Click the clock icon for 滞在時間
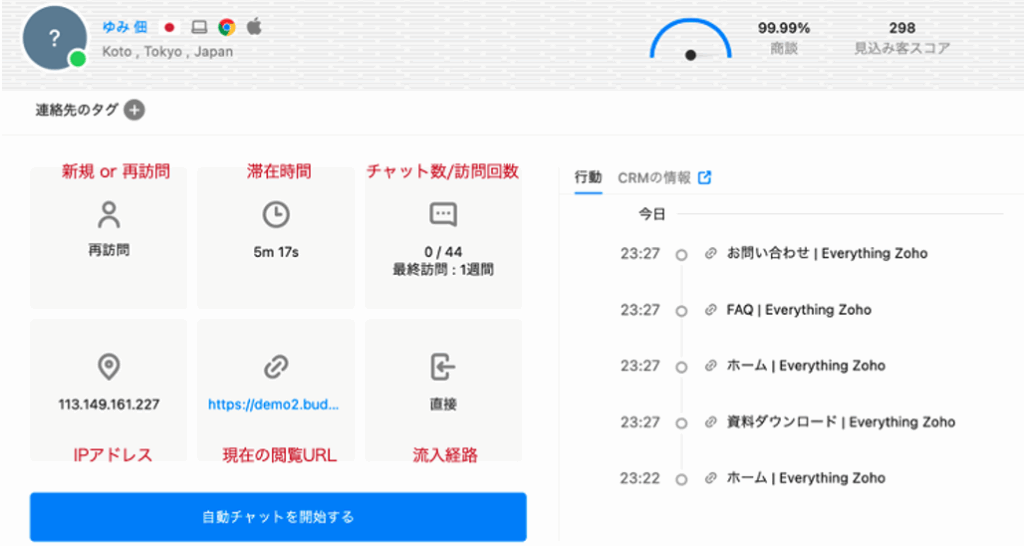 pyautogui.click(x=275, y=214)
